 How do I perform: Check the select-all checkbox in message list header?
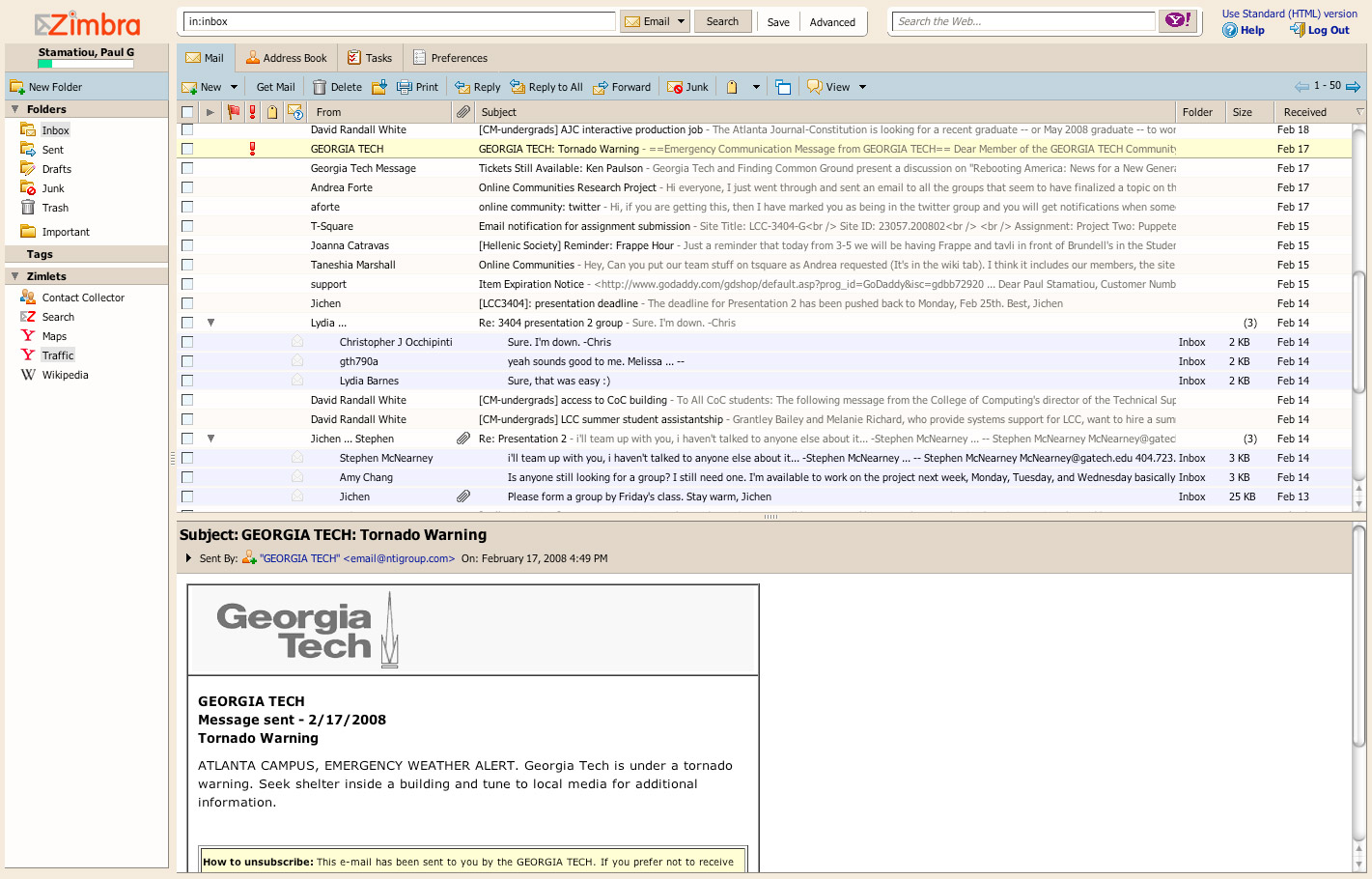pyautogui.click(x=187, y=112)
